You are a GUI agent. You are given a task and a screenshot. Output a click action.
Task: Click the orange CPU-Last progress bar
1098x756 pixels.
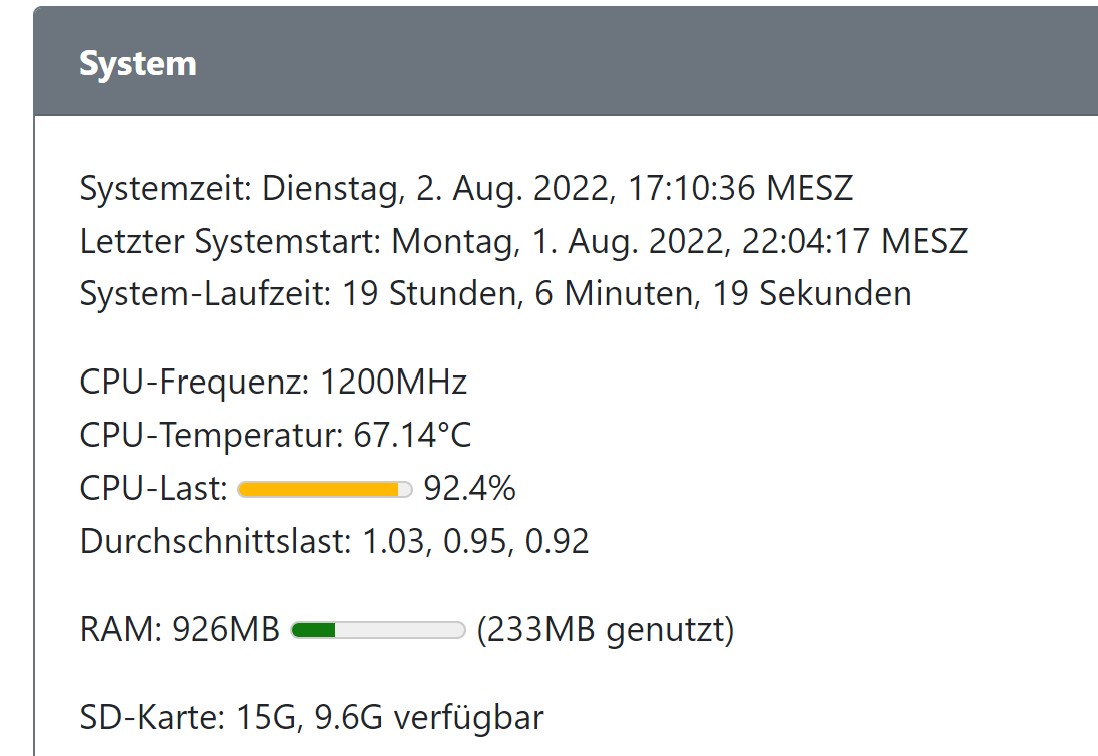click(x=325, y=489)
